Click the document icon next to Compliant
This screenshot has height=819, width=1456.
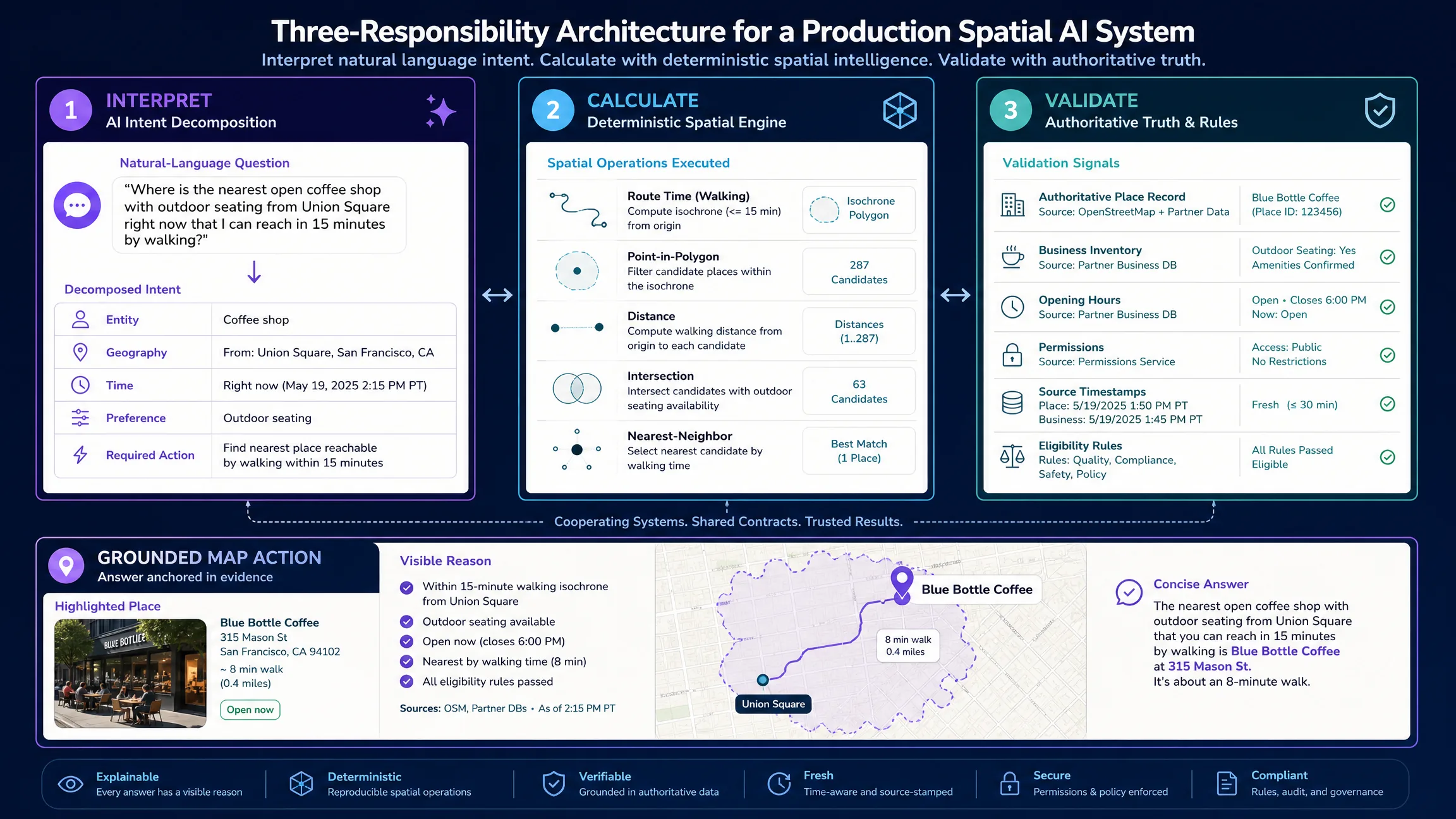pyautogui.click(x=1227, y=784)
